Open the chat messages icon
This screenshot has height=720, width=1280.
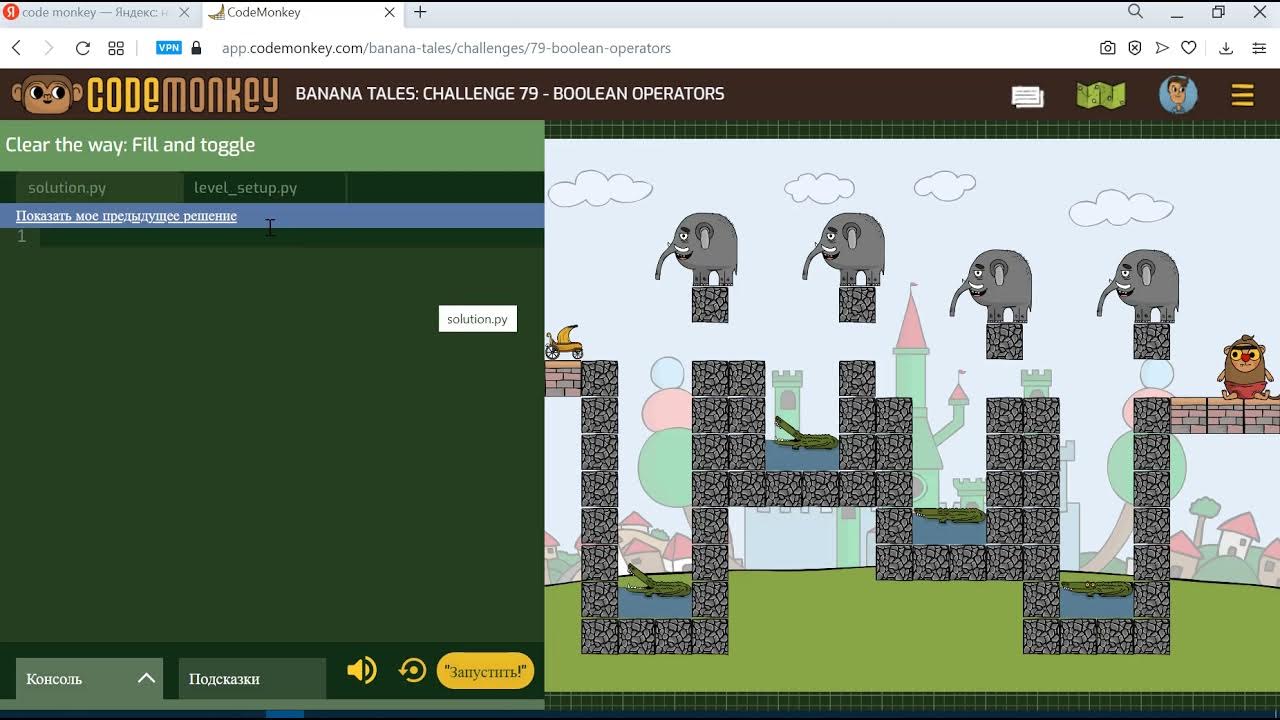coord(1027,96)
